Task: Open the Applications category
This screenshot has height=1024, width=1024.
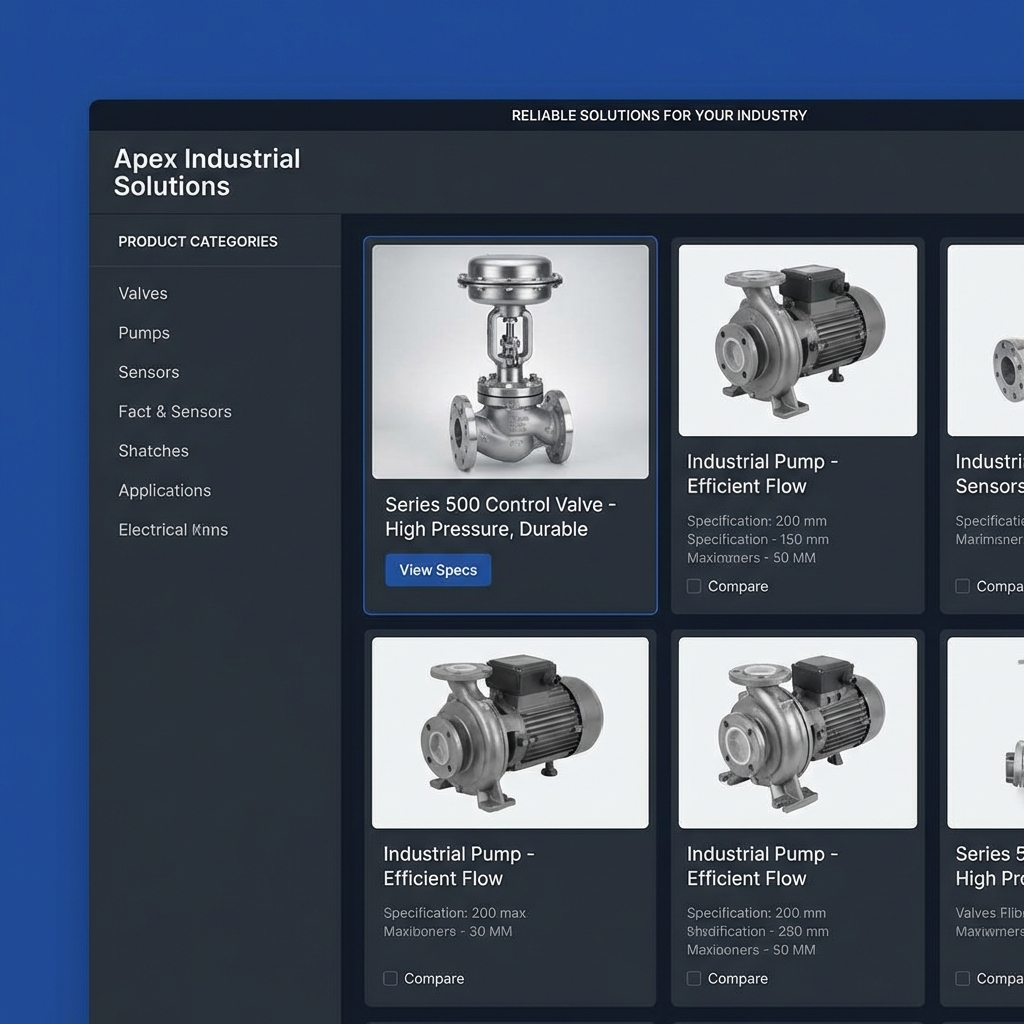Action: [165, 490]
